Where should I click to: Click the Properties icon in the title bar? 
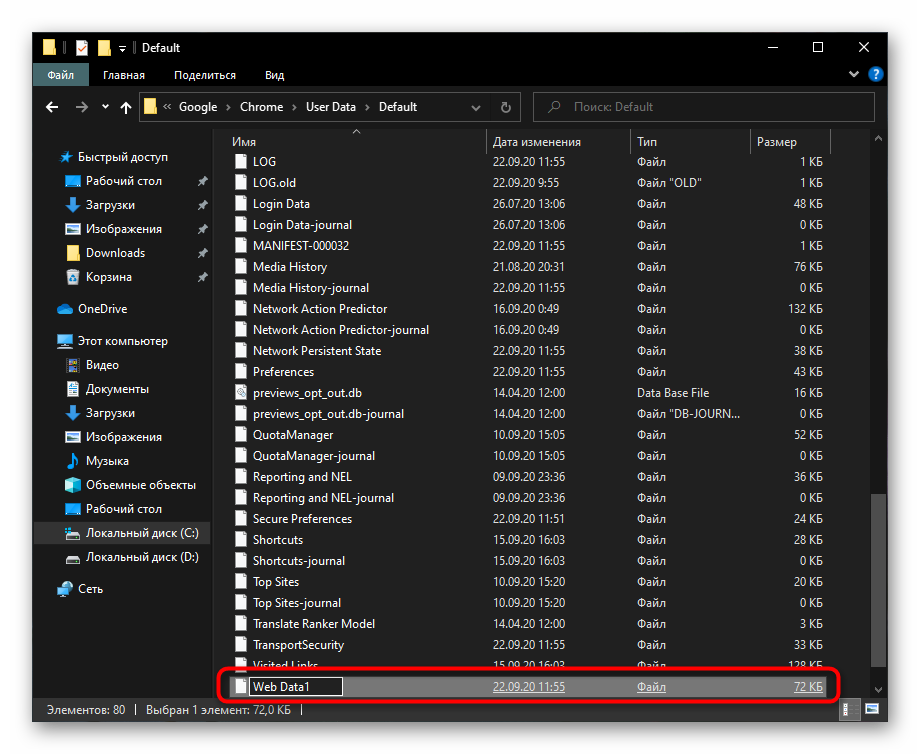point(82,47)
